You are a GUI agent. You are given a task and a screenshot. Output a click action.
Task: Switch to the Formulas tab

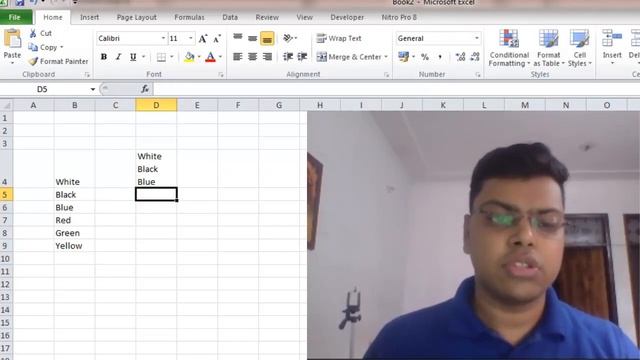click(189, 18)
